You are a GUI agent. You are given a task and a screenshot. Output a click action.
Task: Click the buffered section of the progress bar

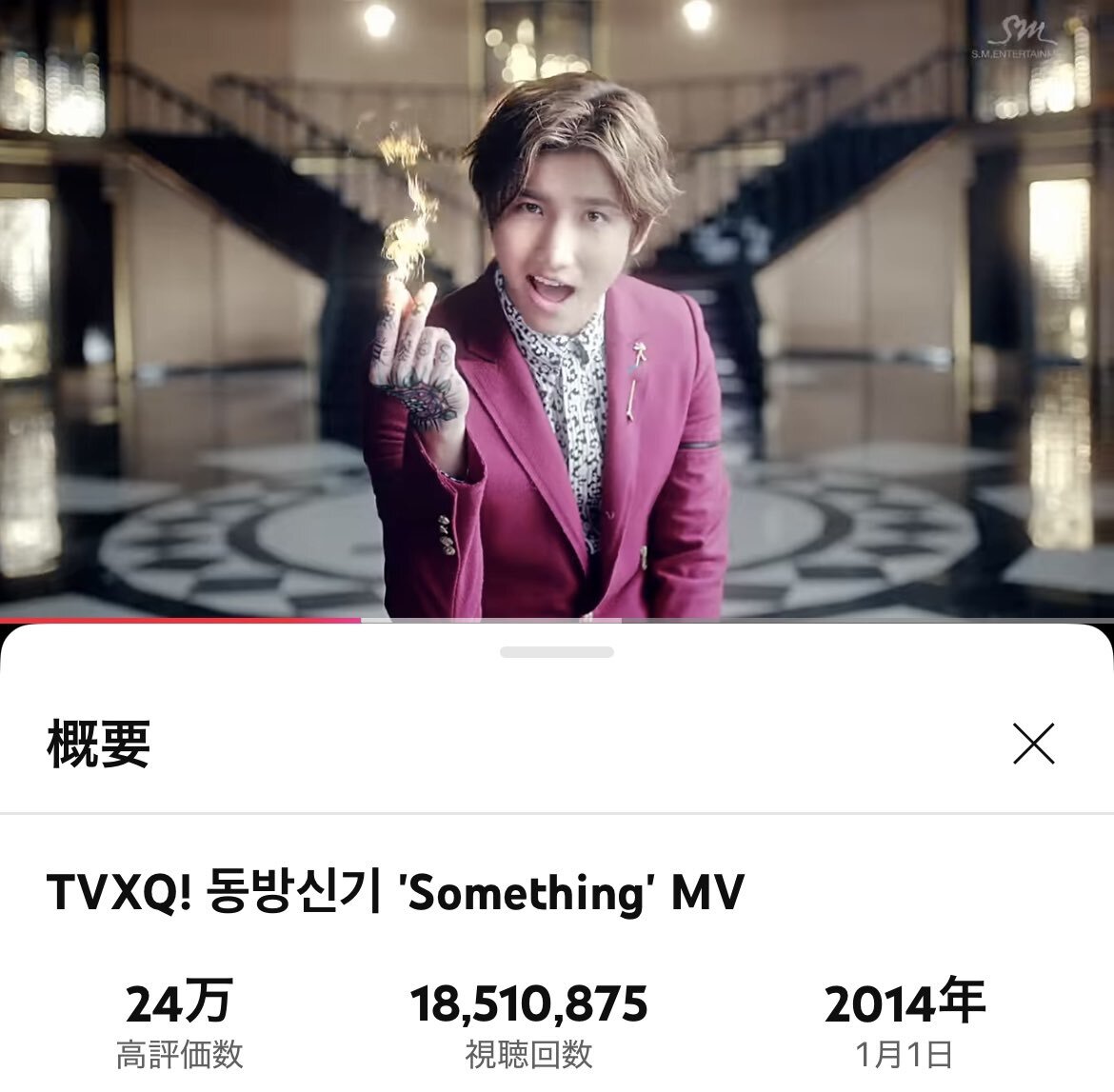pyautogui.click(x=491, y=620)
